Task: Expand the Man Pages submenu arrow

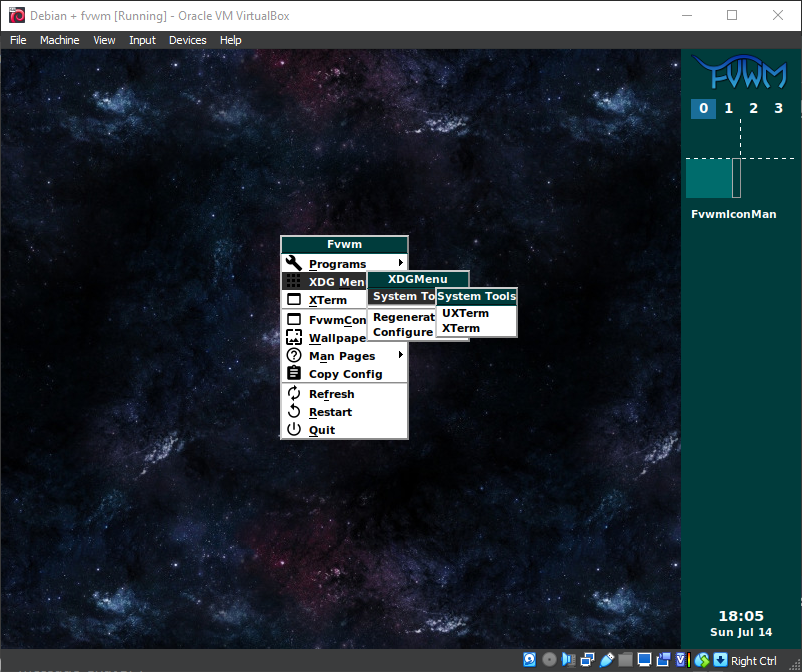Action: pos(400,356)
